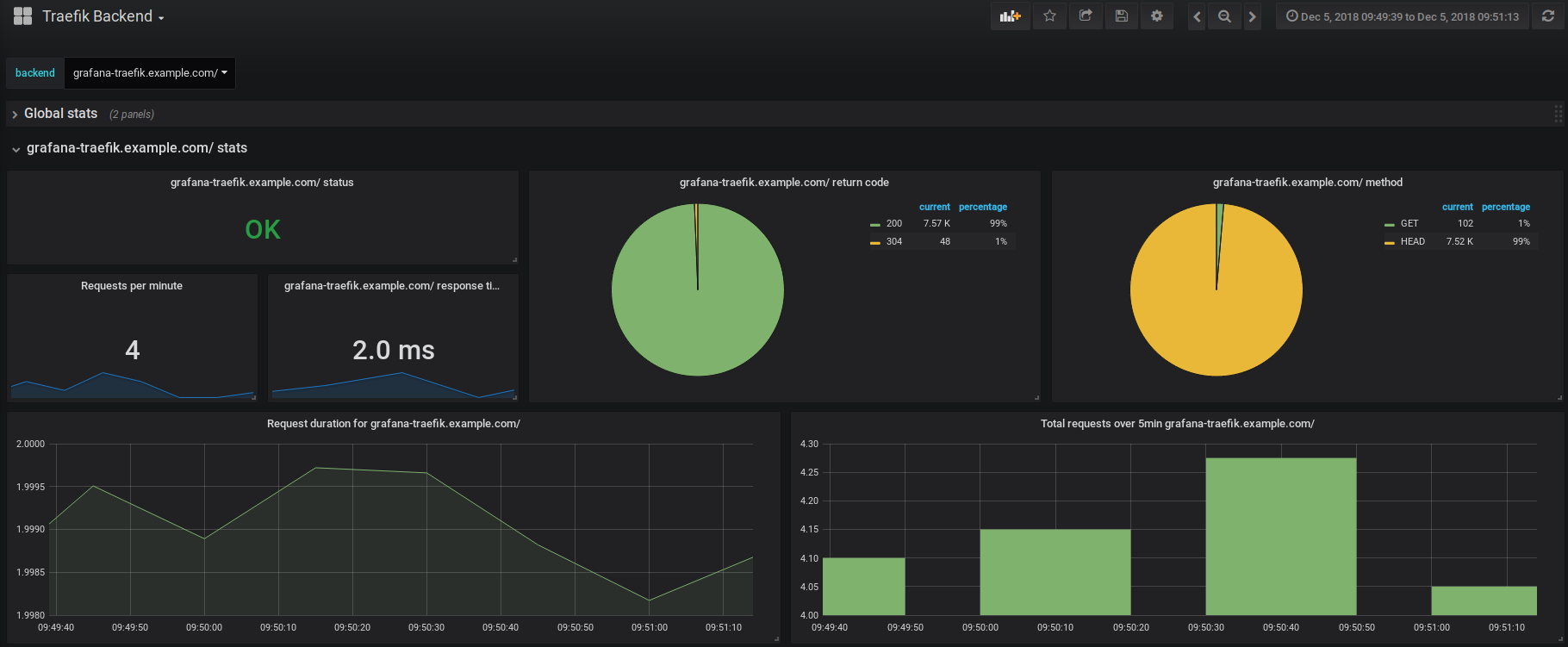
Task: Open the backend variable dropdown selector
Action: pyautogui.click(x=150, y=73)
